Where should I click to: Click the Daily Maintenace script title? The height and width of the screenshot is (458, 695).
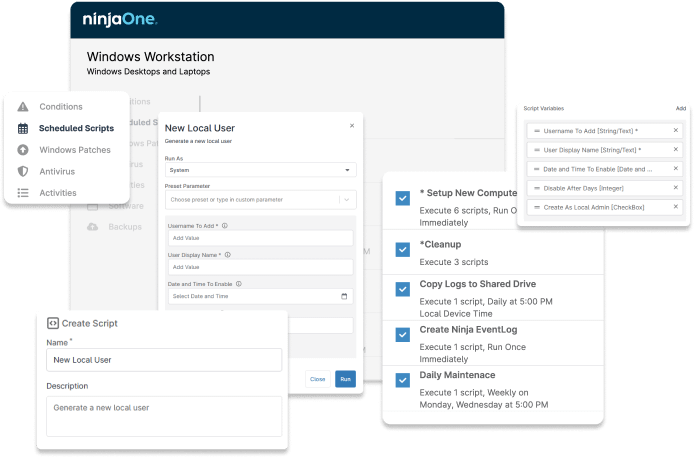(457, 375)
